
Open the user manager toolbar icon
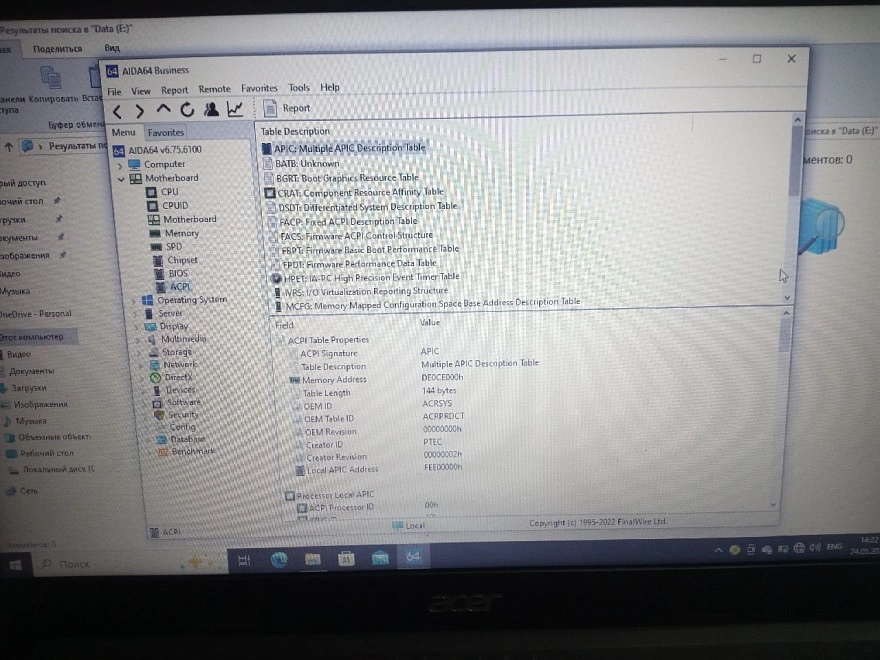tap(211, 109)
